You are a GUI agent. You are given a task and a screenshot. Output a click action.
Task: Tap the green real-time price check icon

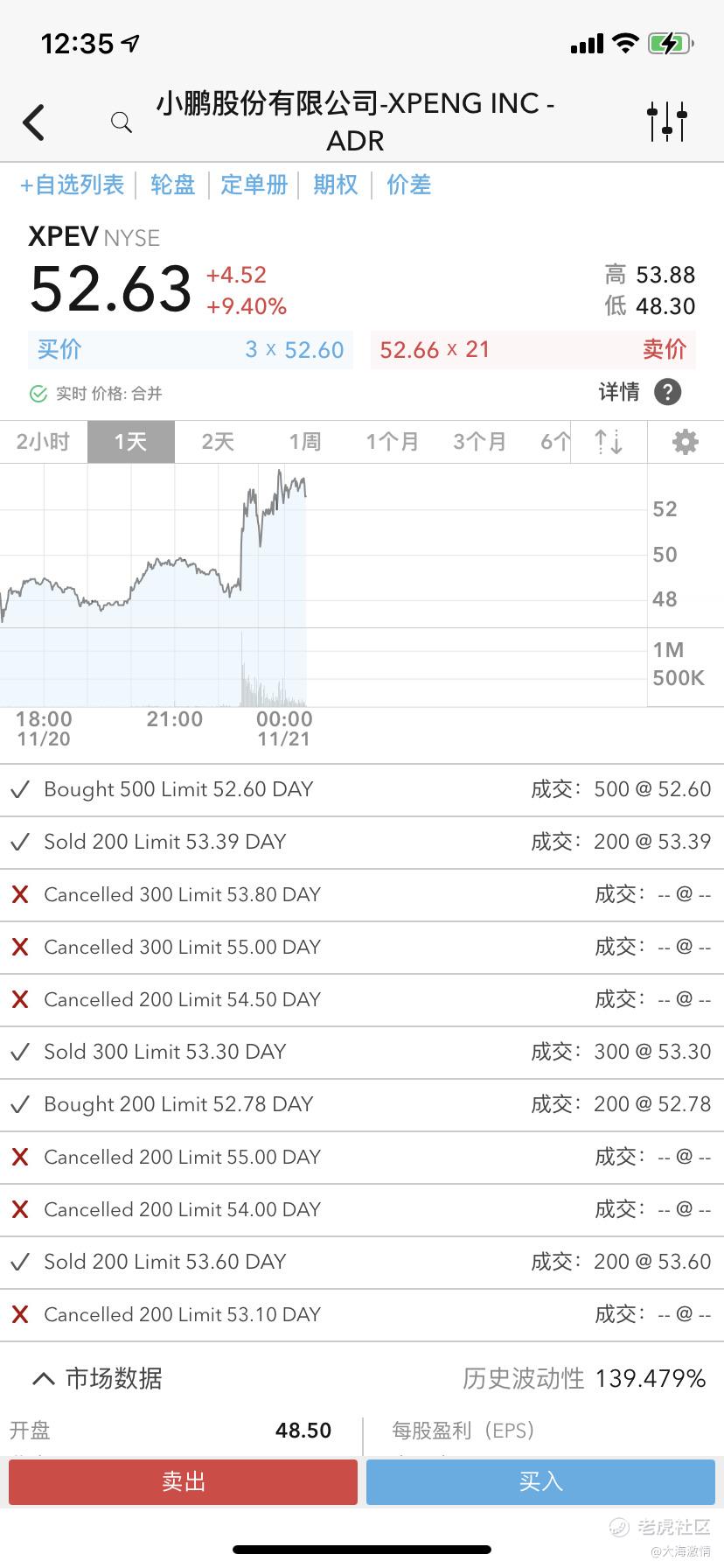(x=38, y=394)
